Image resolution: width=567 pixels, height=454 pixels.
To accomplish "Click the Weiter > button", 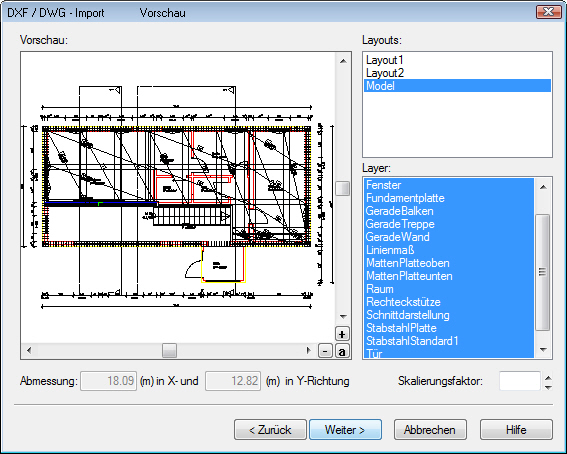I will click(345, 430).
